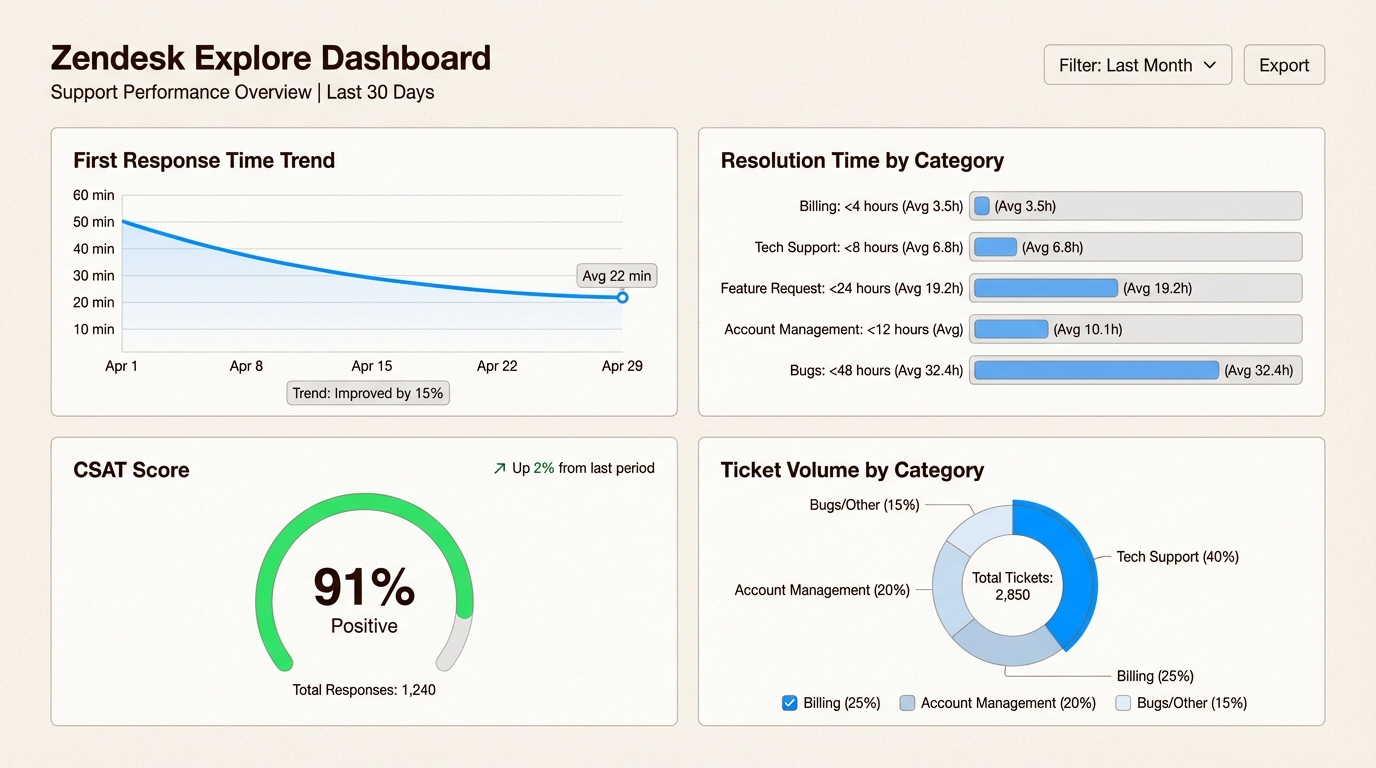Click the Bugs resolution time bar
1376x768 pixels.
point(1096,370)
